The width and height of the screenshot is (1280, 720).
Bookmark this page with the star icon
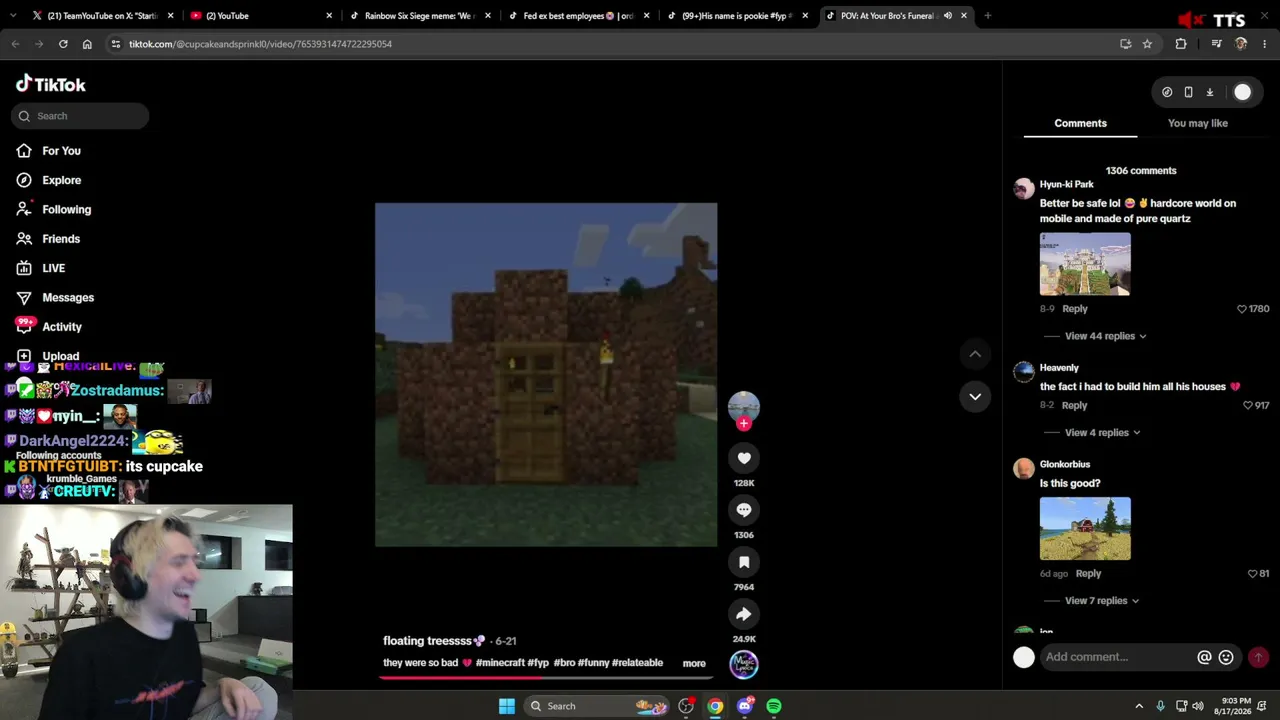click(x=1147, y=44)
